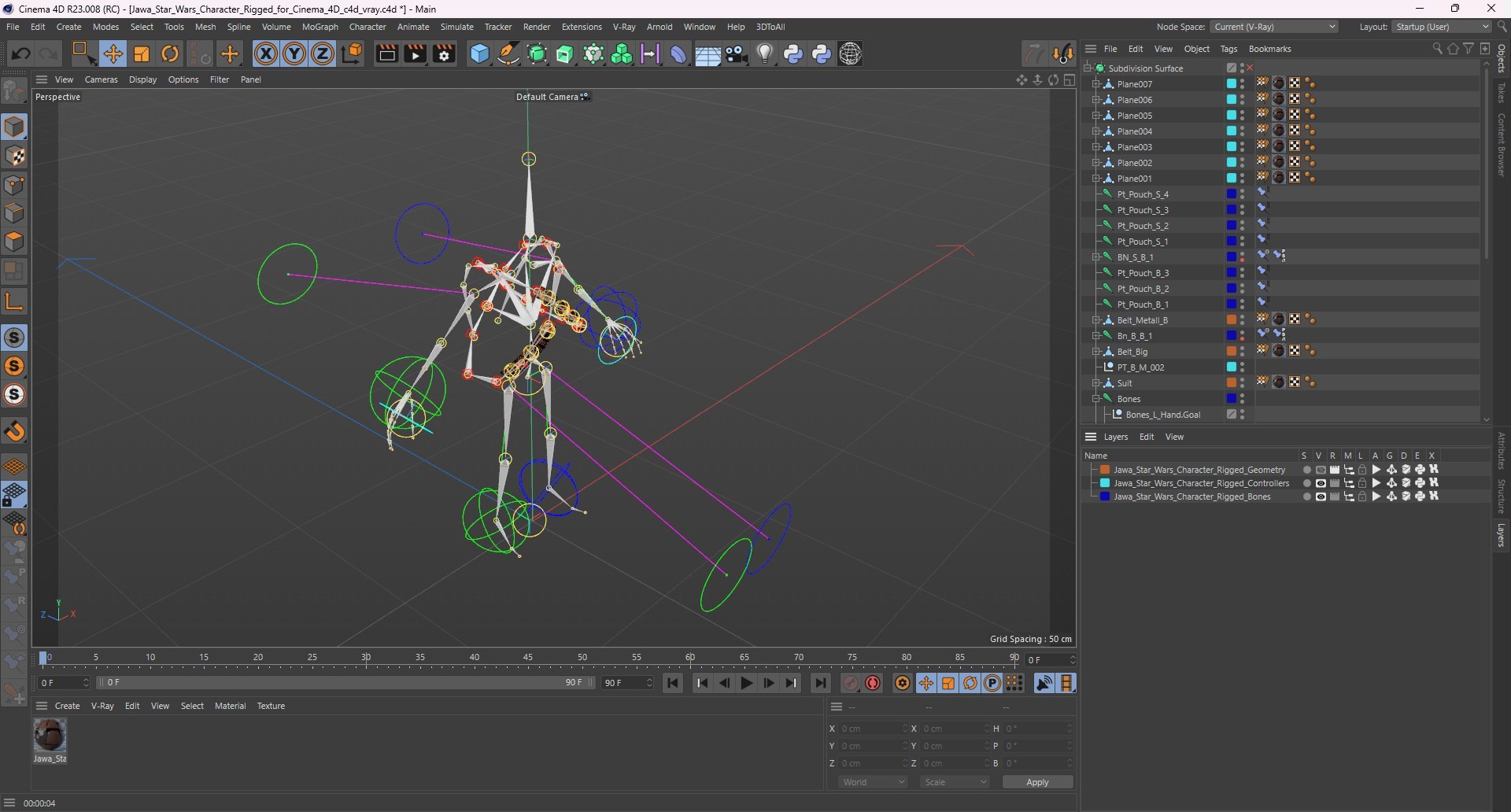The image size is (1511, 812).
Task: Expand Suit object hierarchy
Action: 1095,383
